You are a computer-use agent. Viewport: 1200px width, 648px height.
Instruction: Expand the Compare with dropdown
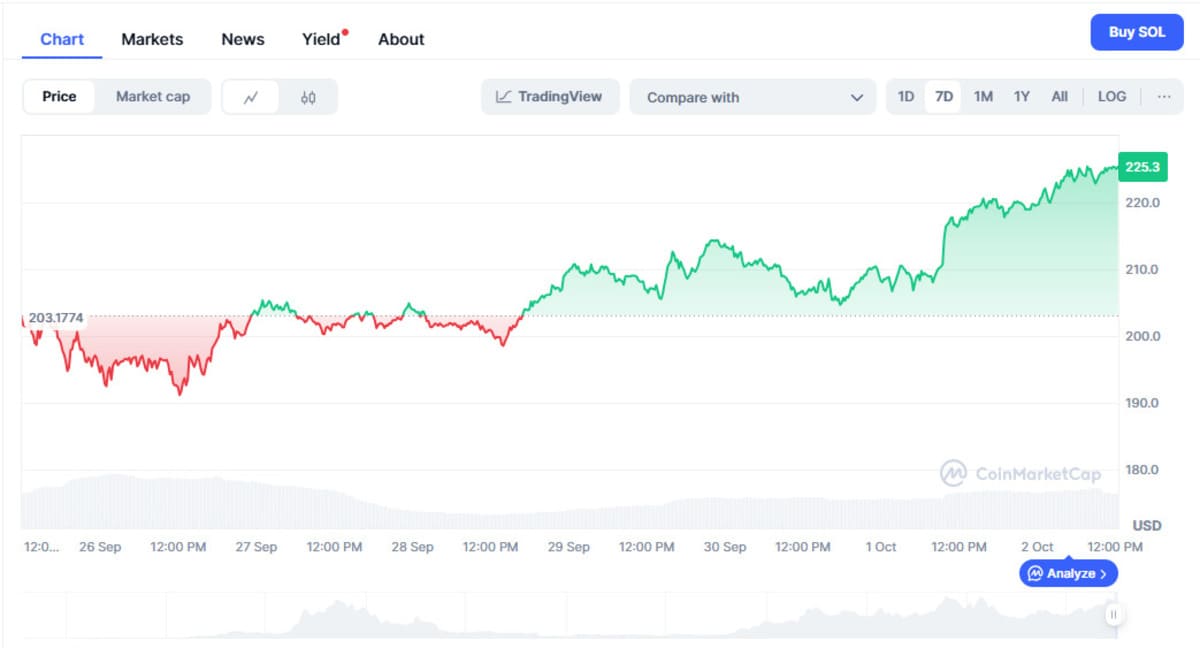[x=753, y=97]
